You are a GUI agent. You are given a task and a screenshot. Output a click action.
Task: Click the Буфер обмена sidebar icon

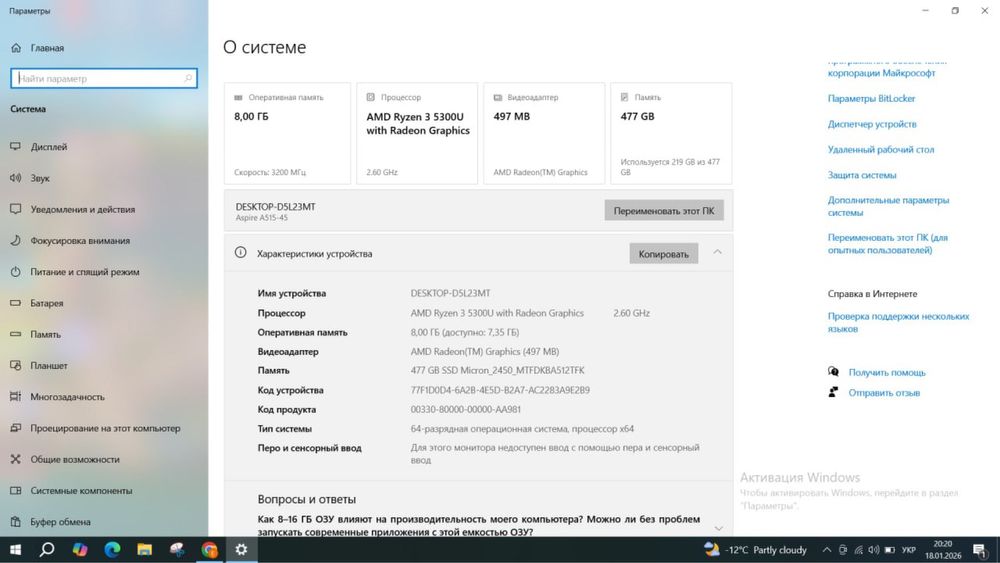(x=16, y=522)
